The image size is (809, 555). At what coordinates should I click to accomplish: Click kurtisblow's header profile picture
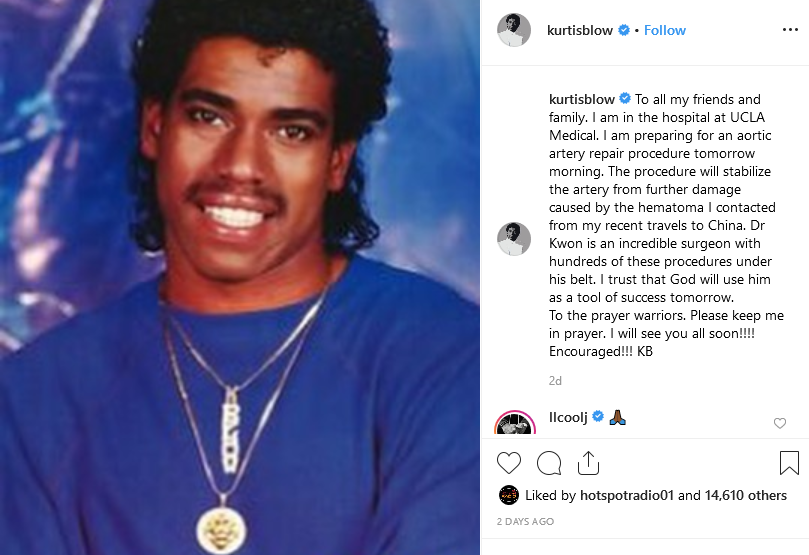click(514, 30)
